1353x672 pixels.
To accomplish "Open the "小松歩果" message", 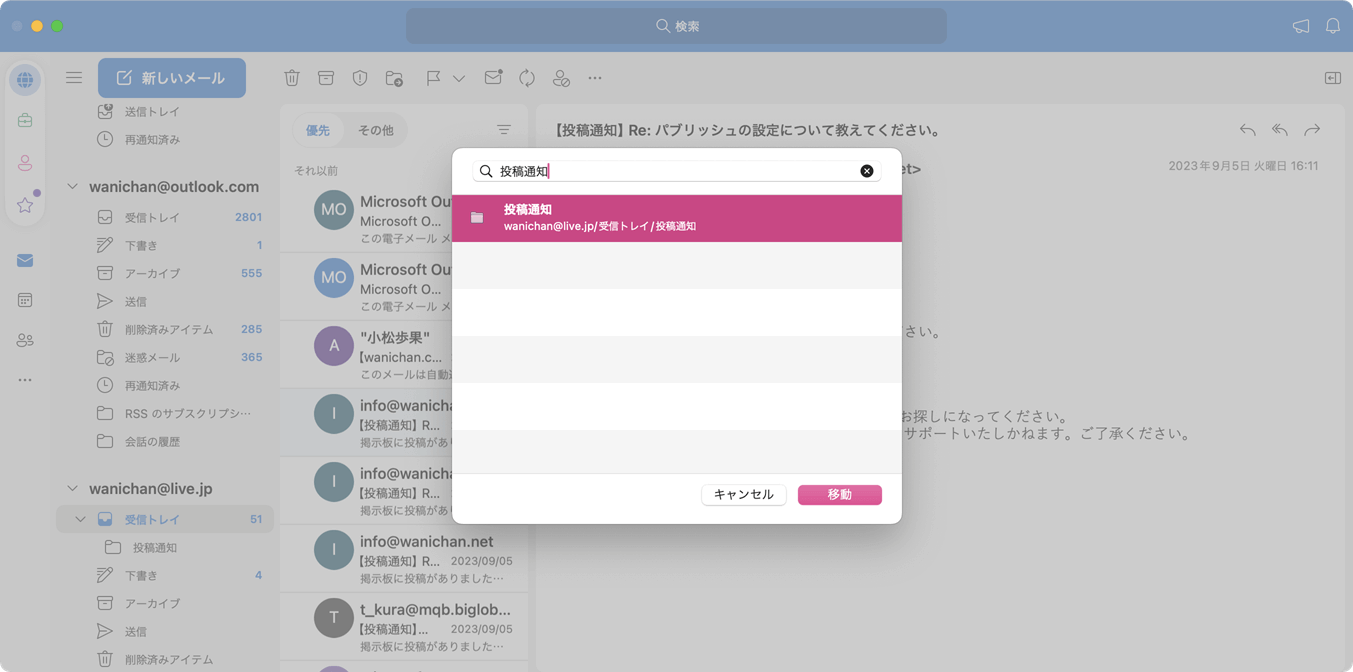I will [x=404, y=355].
